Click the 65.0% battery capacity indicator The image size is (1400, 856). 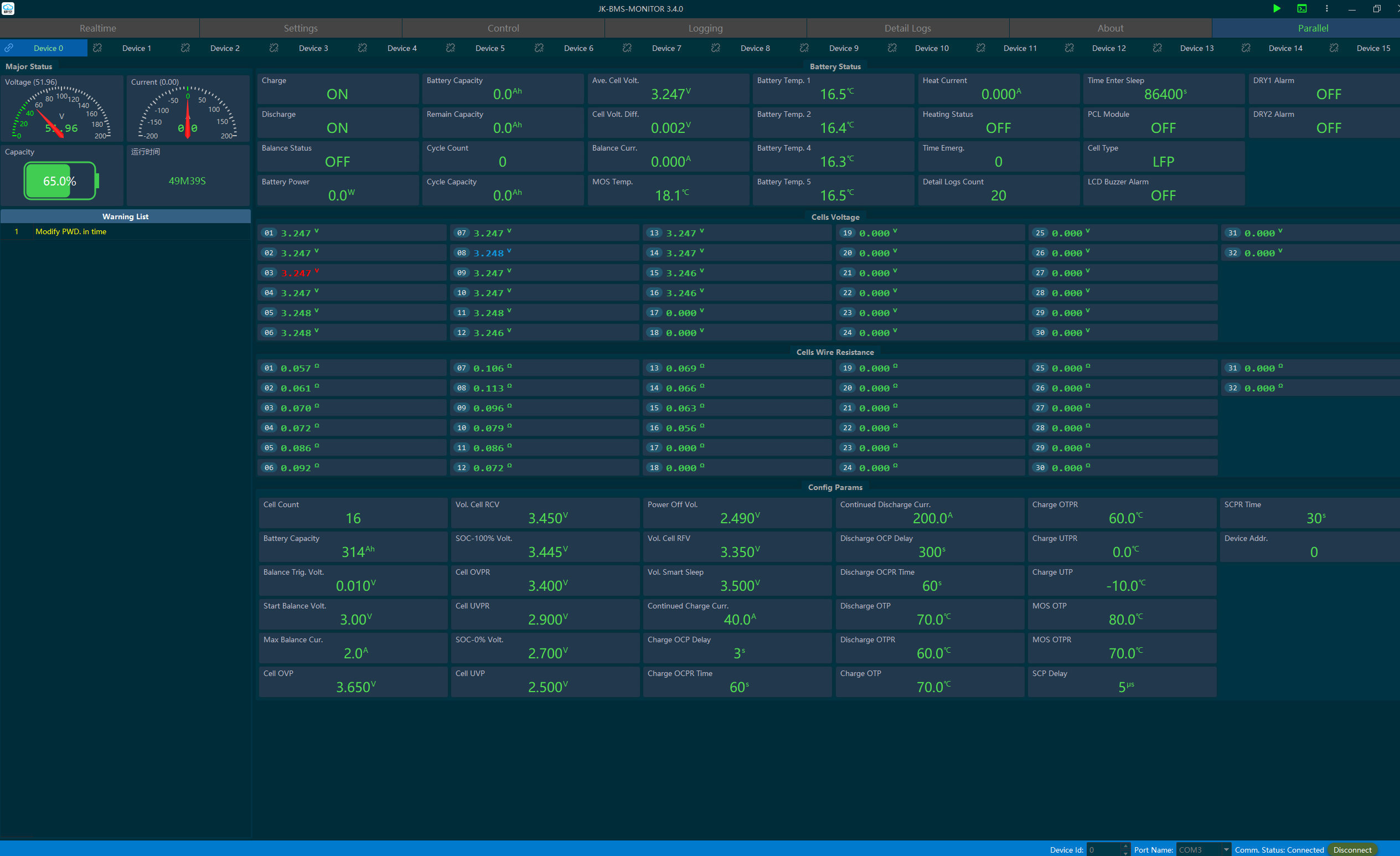60,181
